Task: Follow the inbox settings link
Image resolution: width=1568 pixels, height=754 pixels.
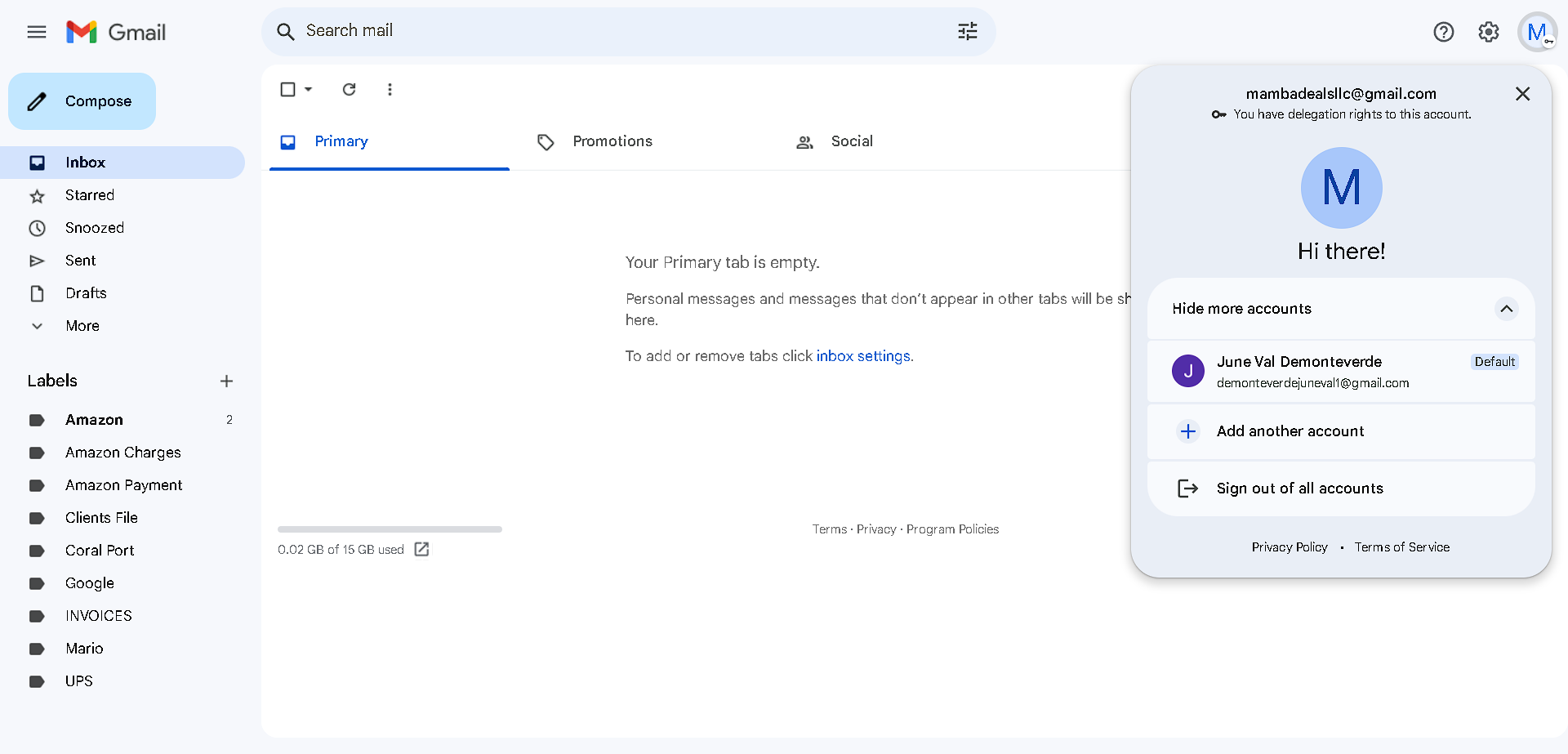Action: (x=863, y=356)
